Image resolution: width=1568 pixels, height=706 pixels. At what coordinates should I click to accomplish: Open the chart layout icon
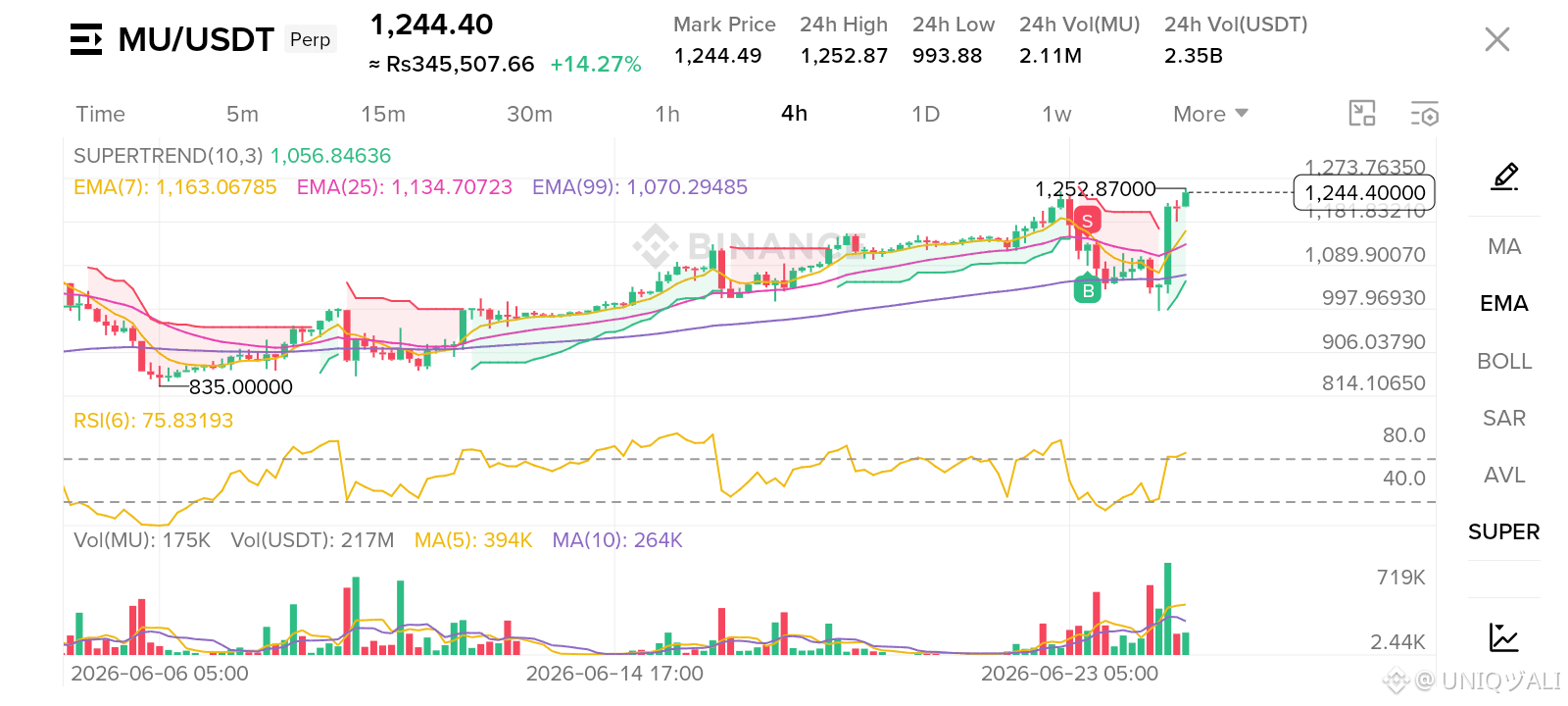(1362, 114)
